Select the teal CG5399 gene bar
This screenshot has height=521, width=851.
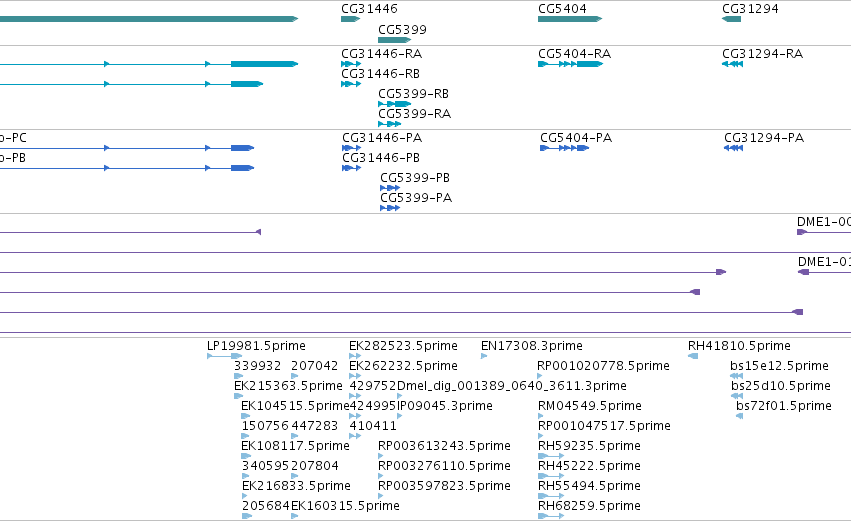tap(395, 40)
